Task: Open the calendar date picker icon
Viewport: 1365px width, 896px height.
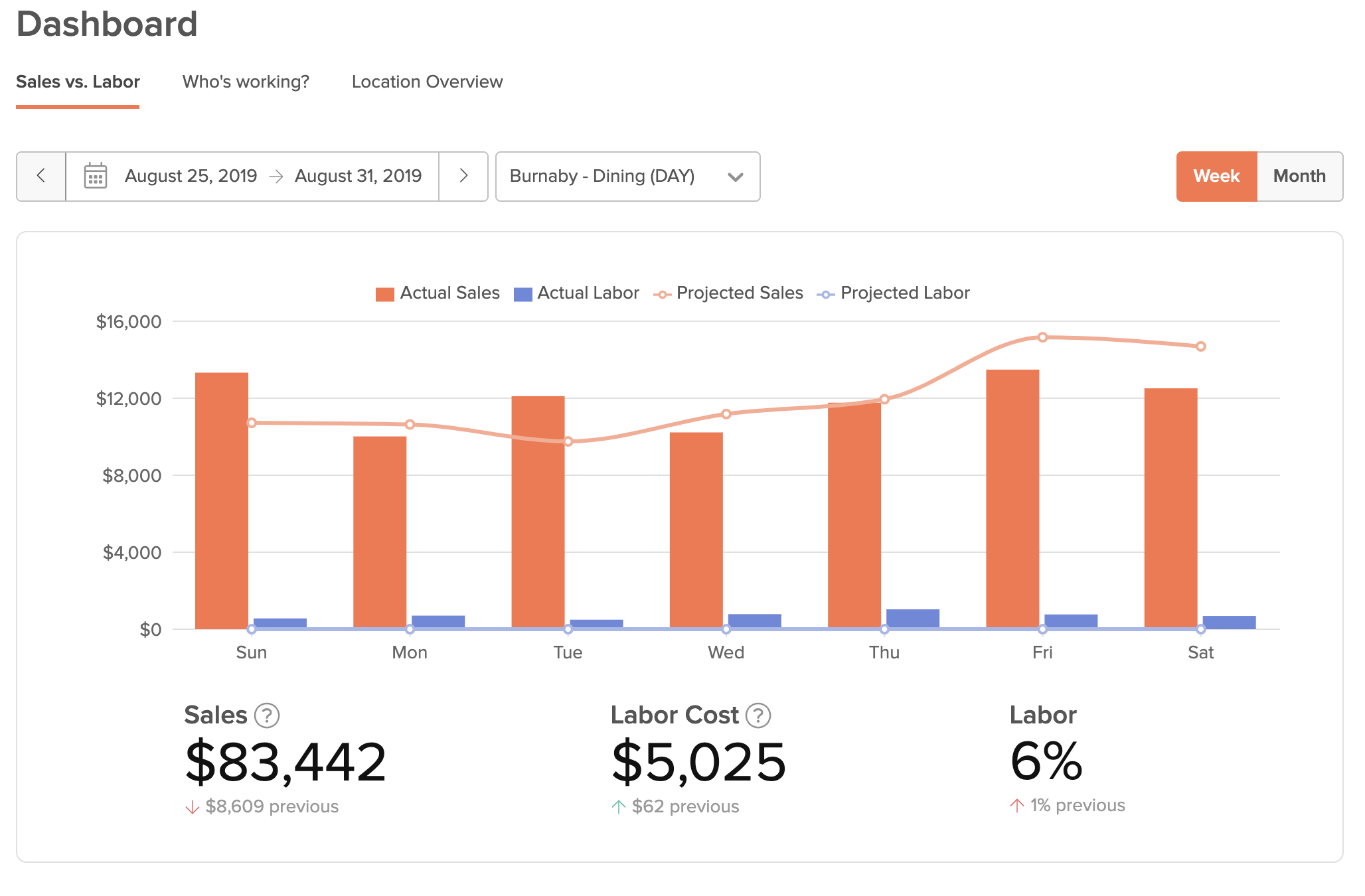Action: click(x=96, y=176)
